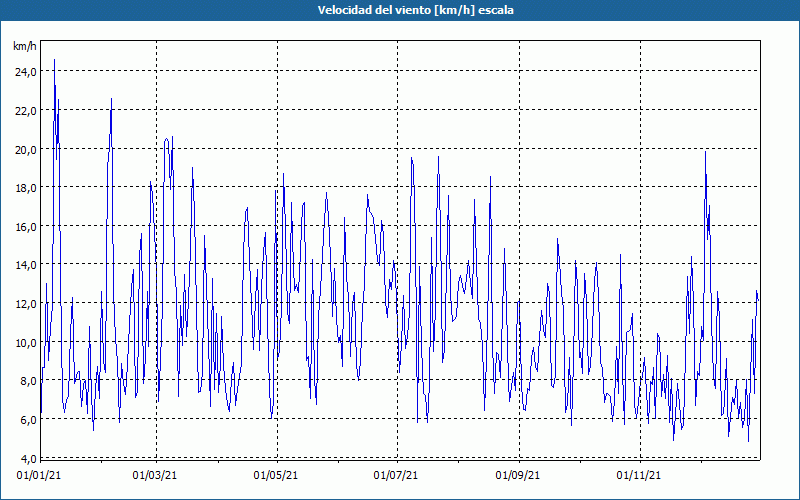Click the 20,0 y-axis value

click(26, 149)
